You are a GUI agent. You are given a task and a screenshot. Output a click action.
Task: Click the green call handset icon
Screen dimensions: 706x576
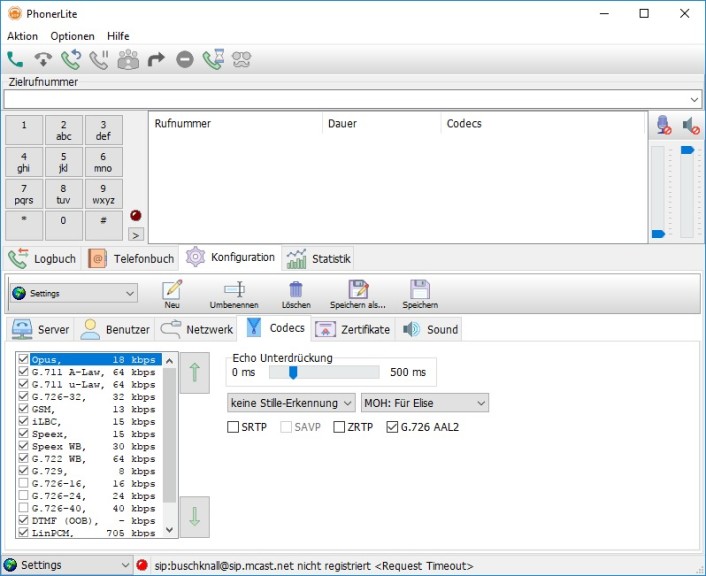tap(15, 59)
